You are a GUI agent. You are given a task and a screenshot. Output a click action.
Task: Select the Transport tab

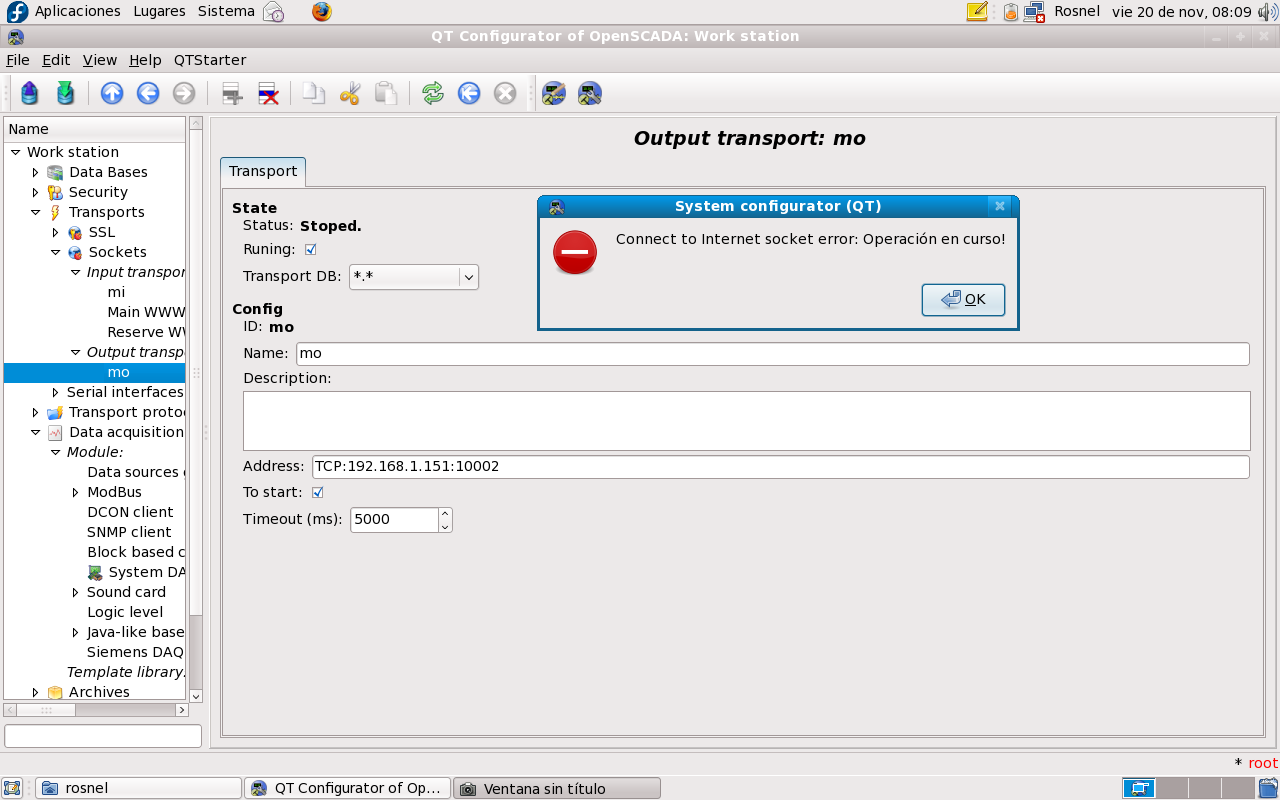tap(263, 171)
